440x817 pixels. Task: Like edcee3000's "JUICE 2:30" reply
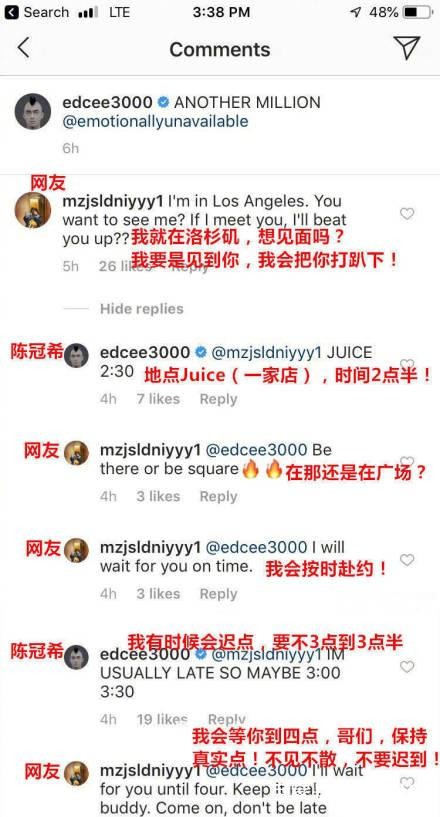coord(407,364)
